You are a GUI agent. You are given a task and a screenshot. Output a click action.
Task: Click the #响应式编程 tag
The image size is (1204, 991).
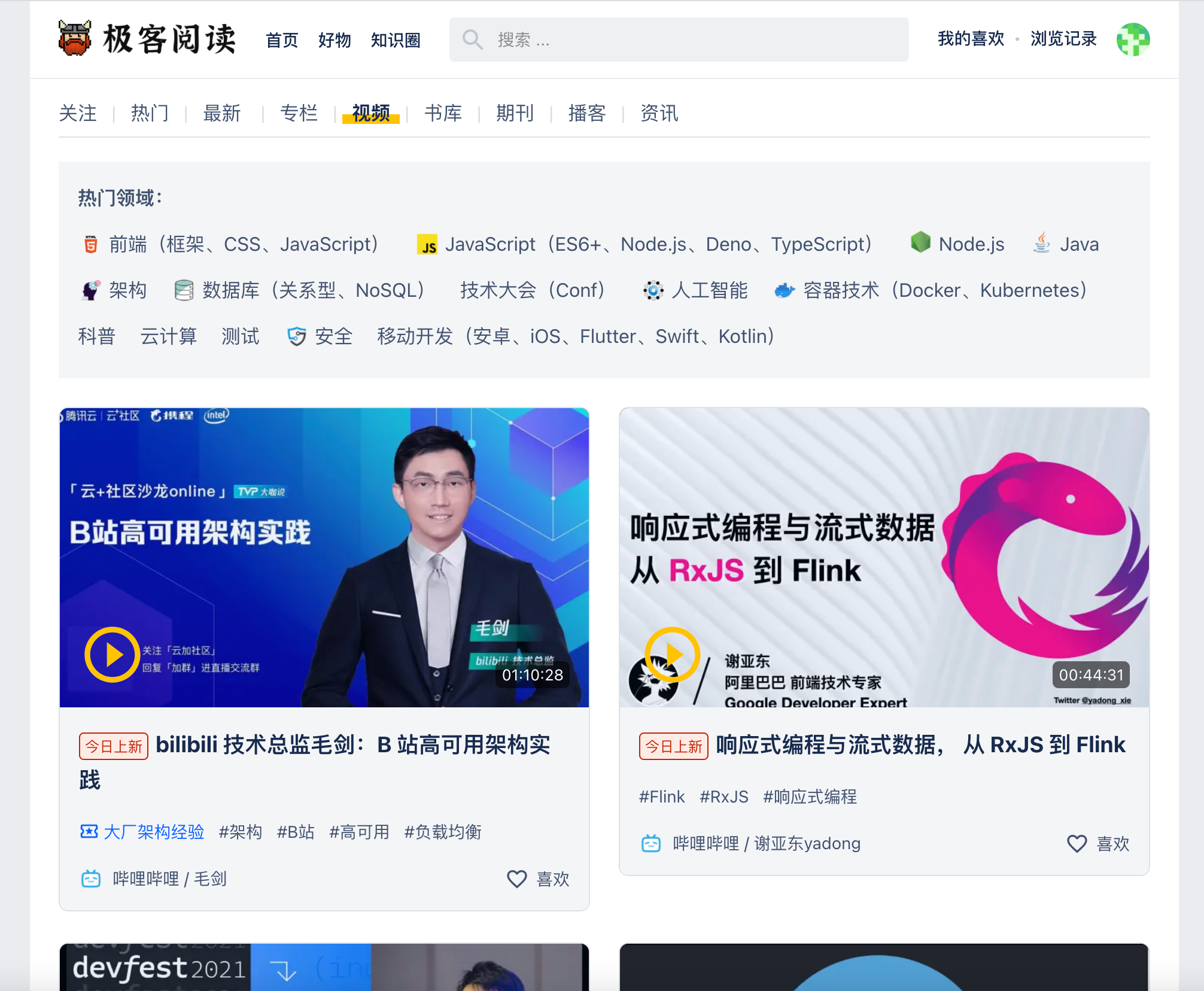pos(810,797)
